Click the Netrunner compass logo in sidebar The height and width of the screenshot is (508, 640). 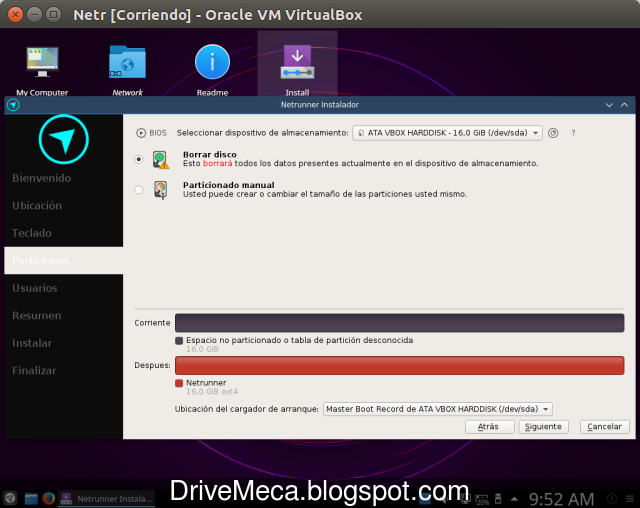pos(64,140)
